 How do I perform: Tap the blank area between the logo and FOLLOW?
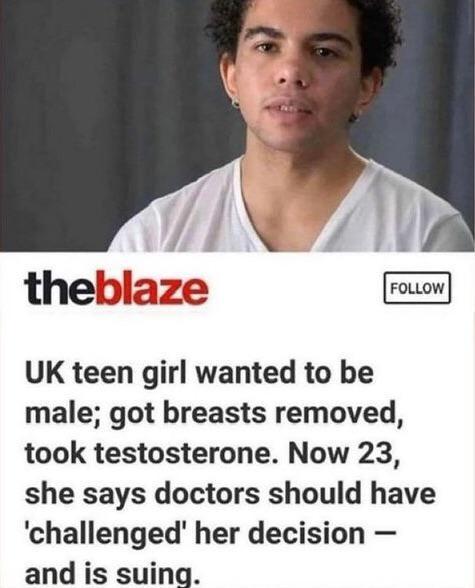(x=296, y=289)
